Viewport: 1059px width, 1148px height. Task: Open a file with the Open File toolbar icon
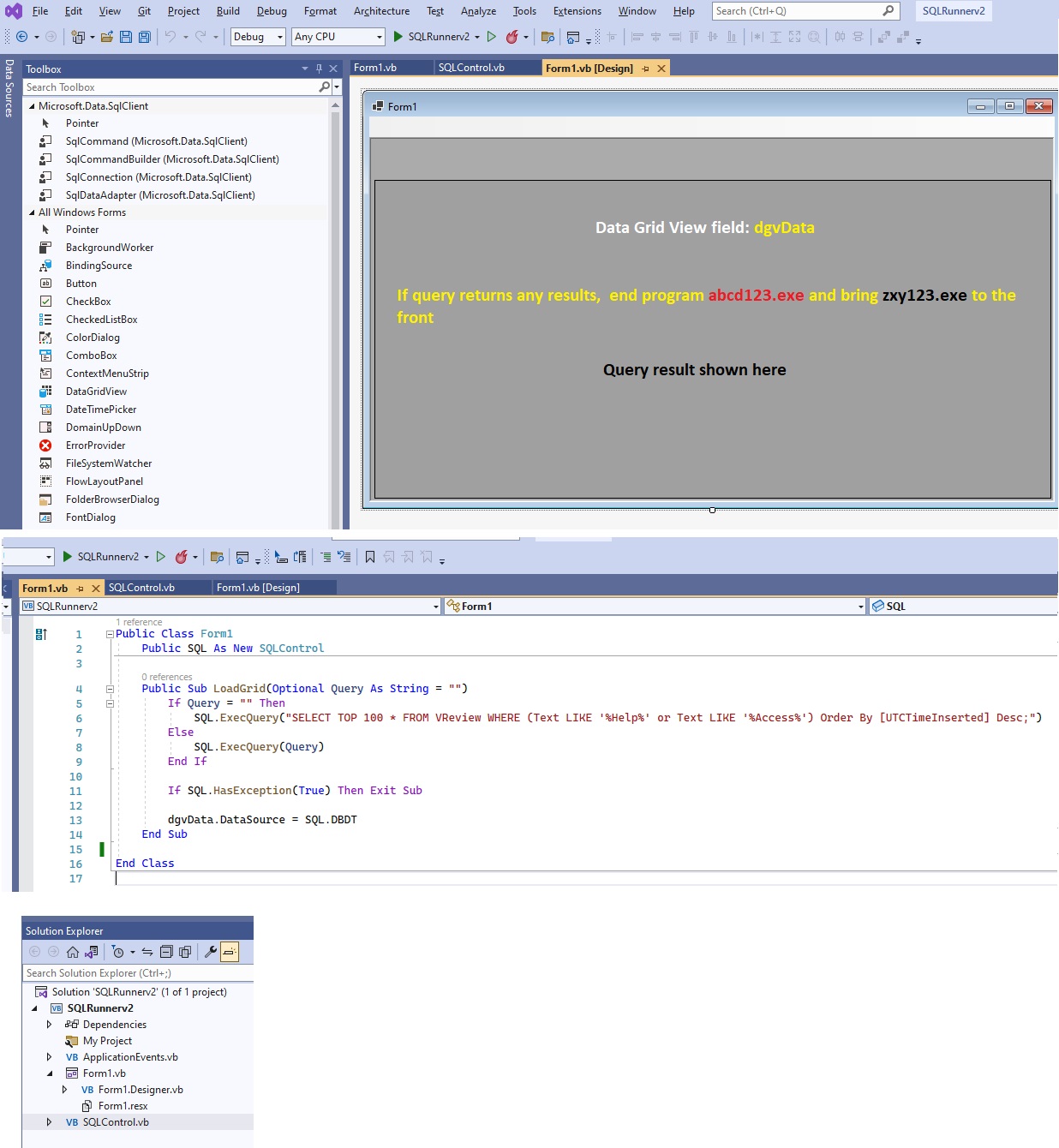[x=106, y=37]
